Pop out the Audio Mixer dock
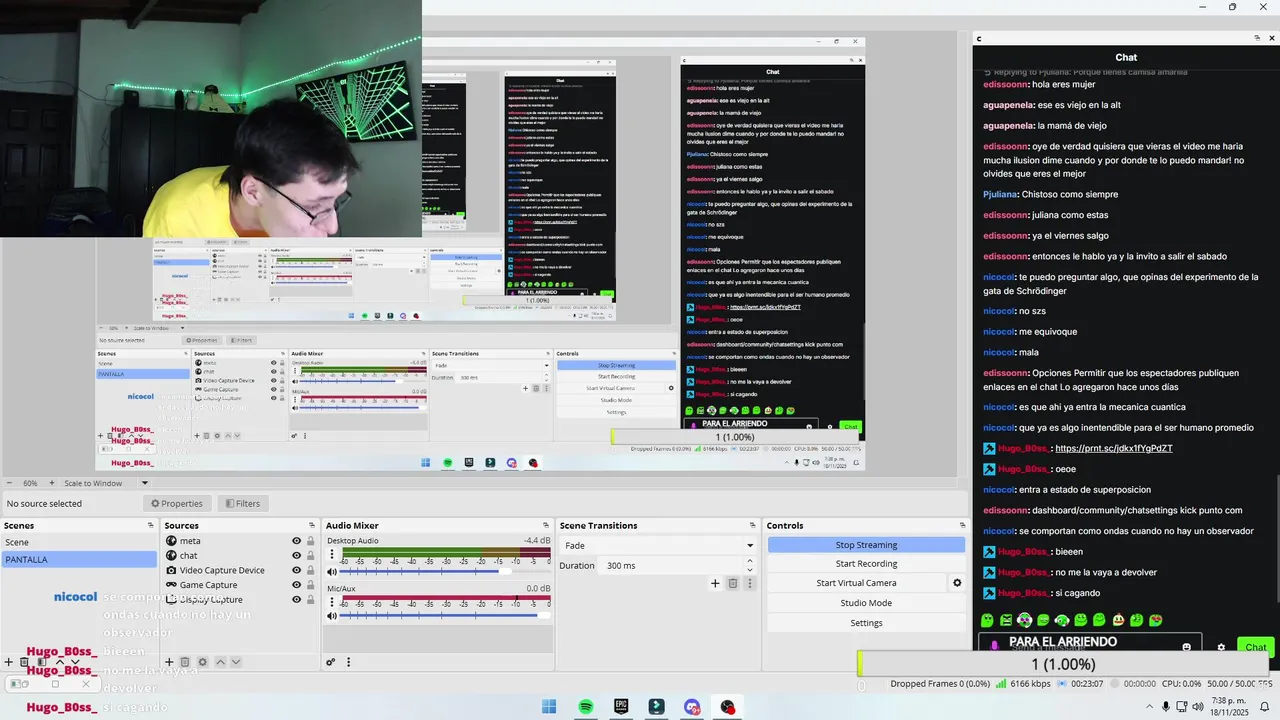This screenshot has height=720, width=1280. (546, 525)
